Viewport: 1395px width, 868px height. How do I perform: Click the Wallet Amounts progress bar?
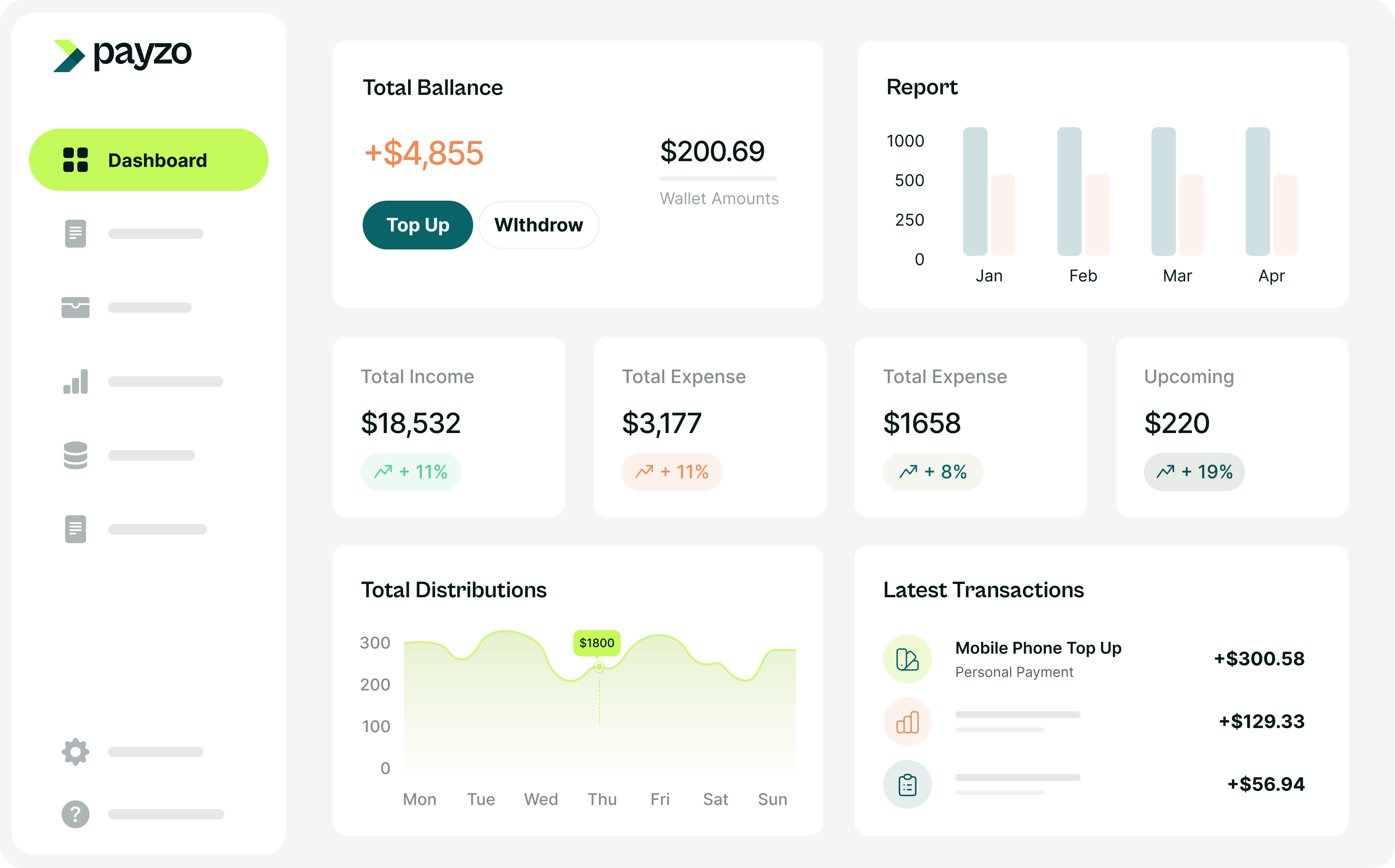pos(718,179)
